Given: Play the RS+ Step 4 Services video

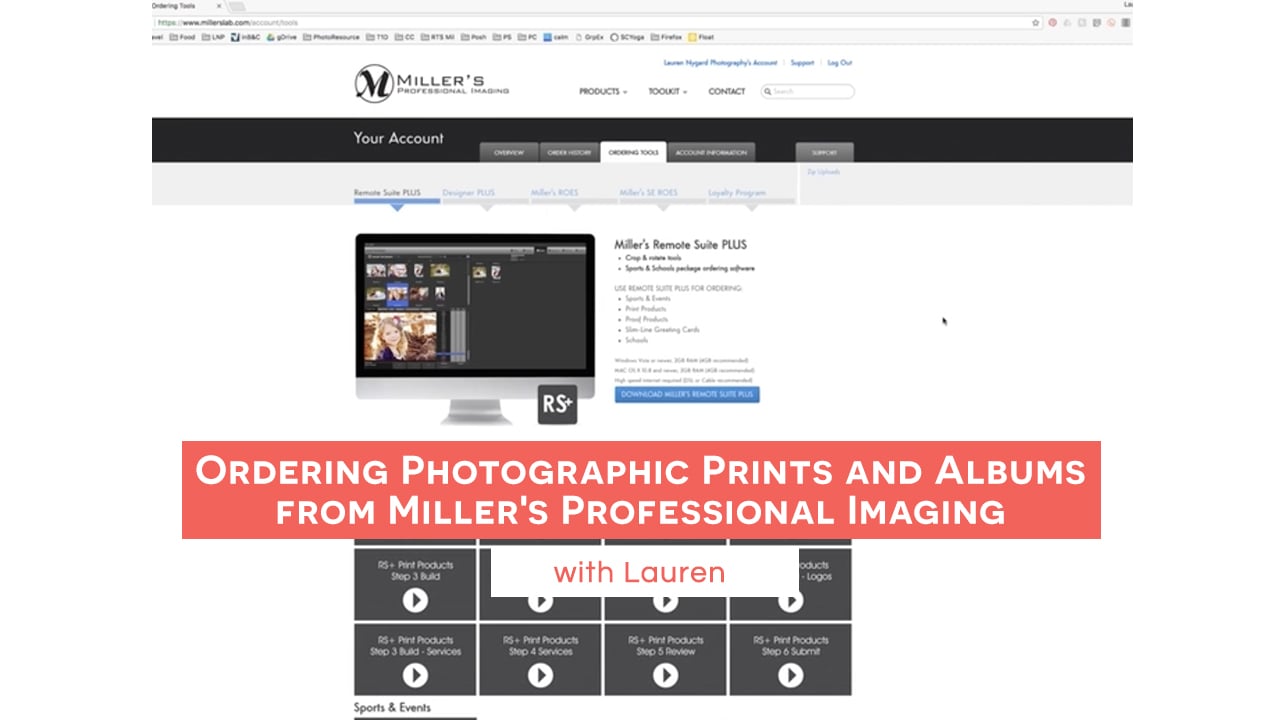Looking at the screenshot, I should pyautogui.click(x=540, y=676).
